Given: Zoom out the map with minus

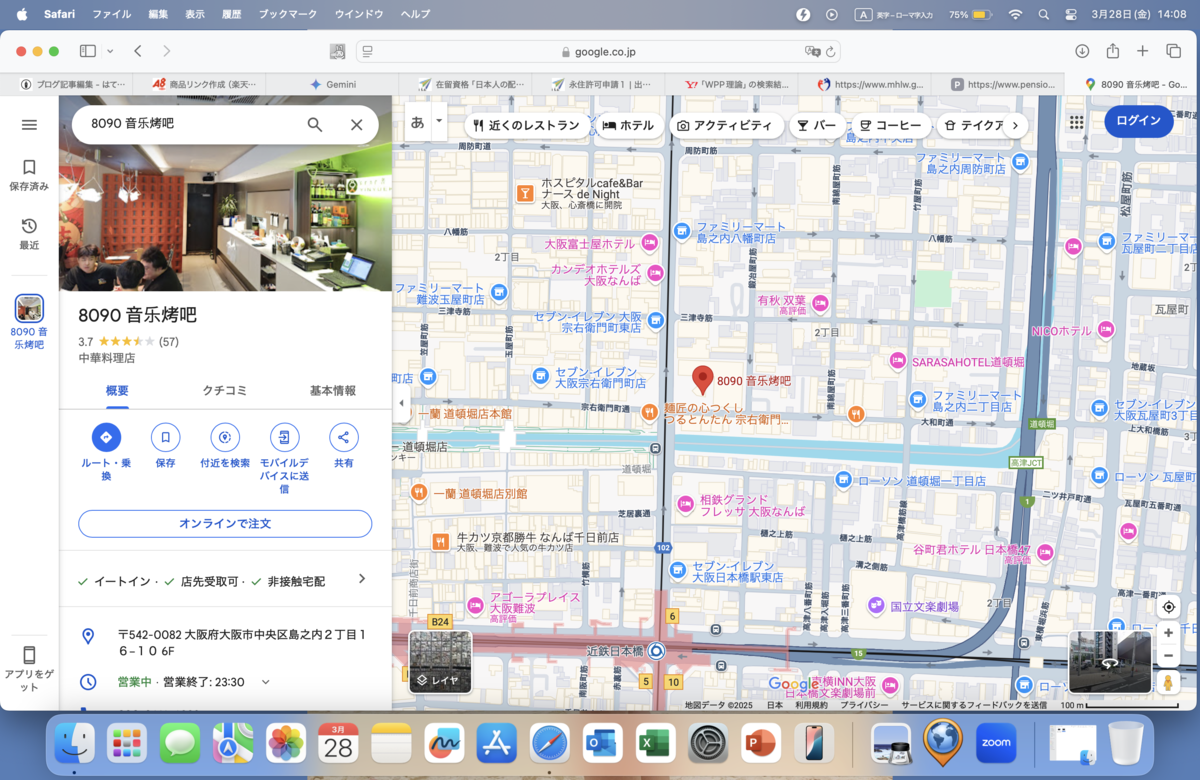Looking at the screenshot, I should click(x=1168, y=656).
